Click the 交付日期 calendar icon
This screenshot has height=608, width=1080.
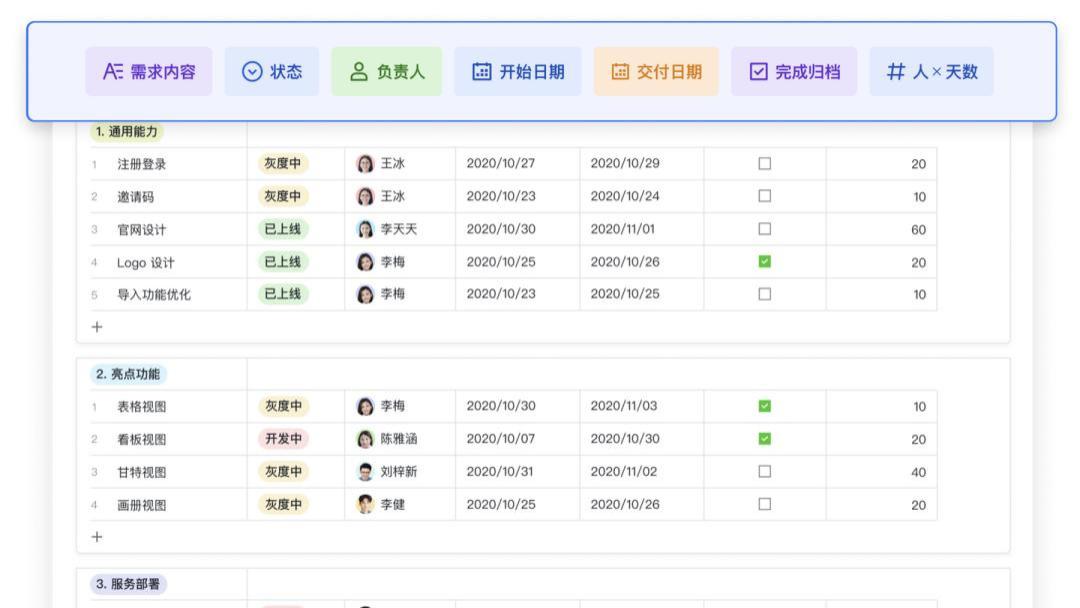[620, 70]
